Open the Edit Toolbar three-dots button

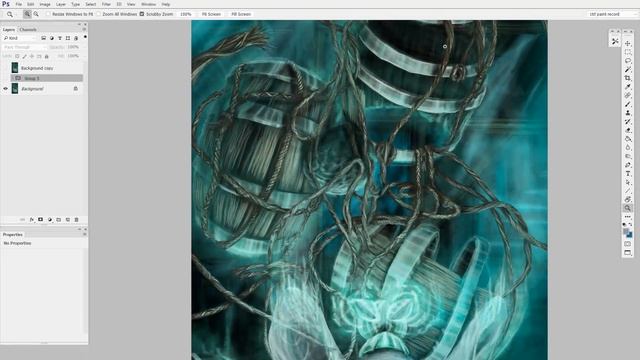click(x=627, y=217)
